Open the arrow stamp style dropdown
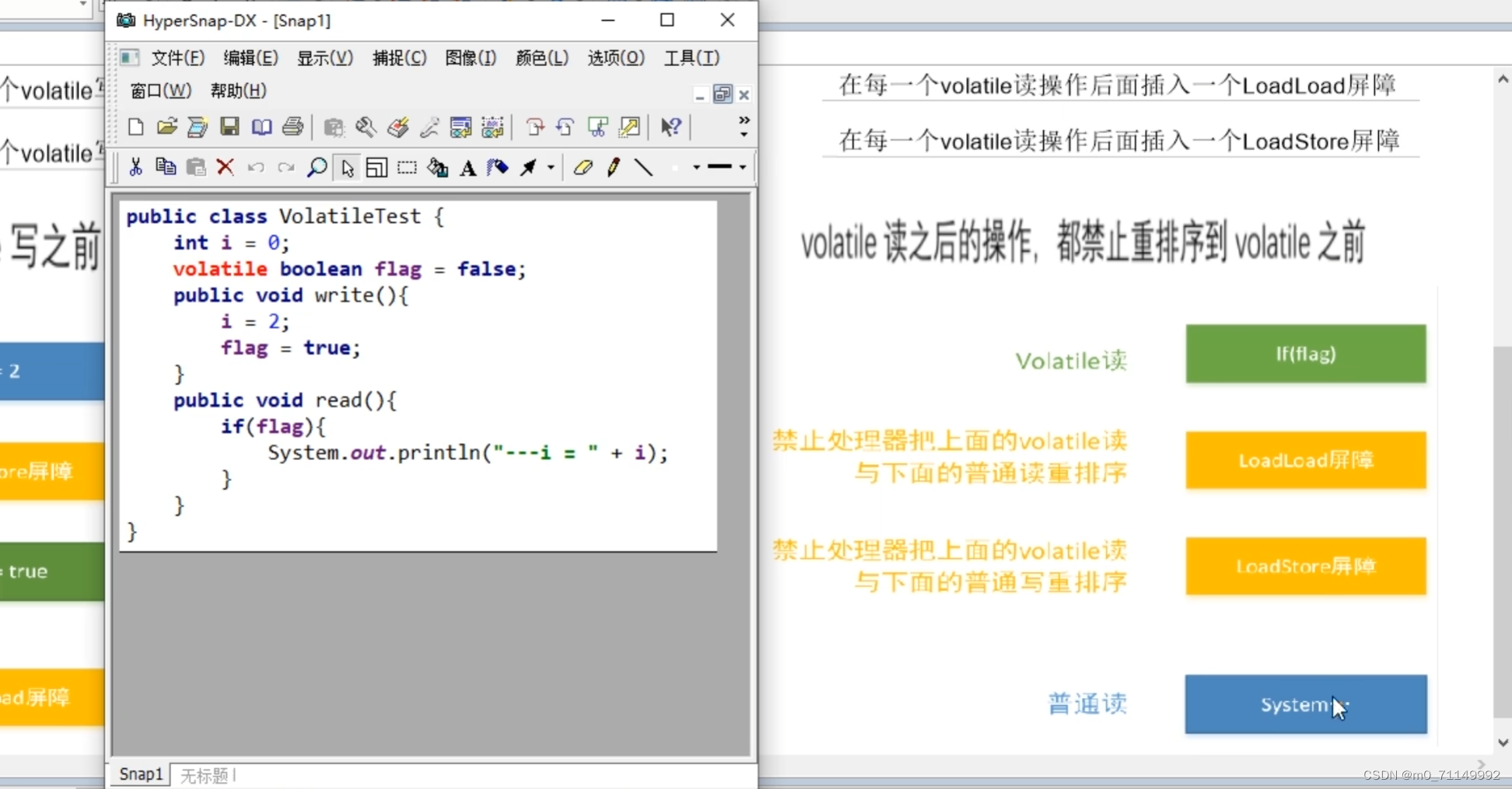The height and width of the screenshot is (789, 1512). (550, 168)
